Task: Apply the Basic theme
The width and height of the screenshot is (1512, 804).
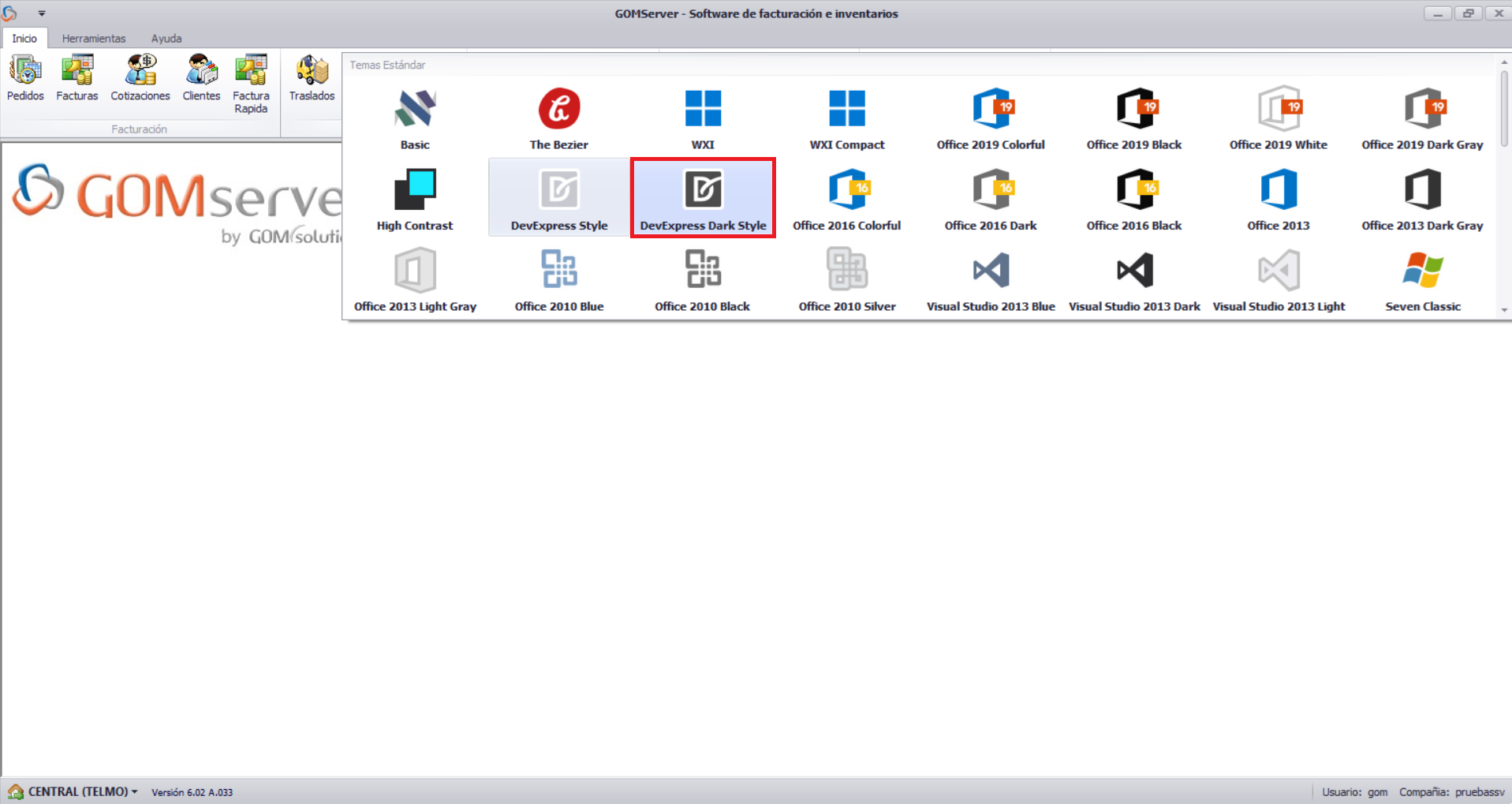Action: (414, 118)
